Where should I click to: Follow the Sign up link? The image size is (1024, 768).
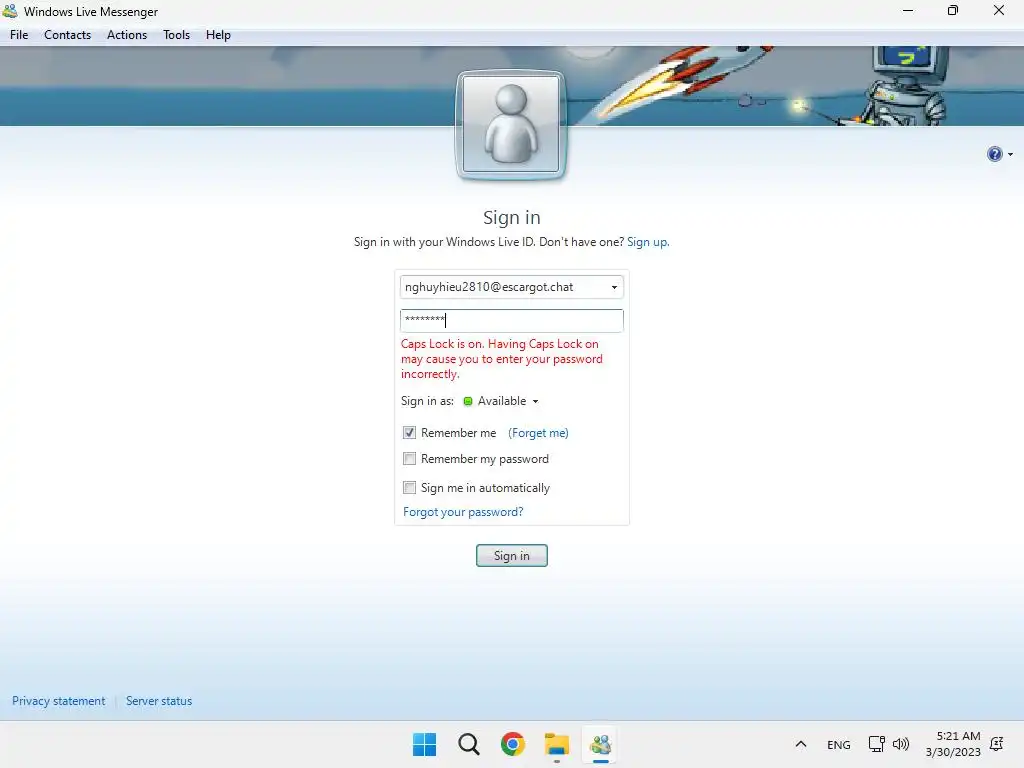(x=648, y=242)
